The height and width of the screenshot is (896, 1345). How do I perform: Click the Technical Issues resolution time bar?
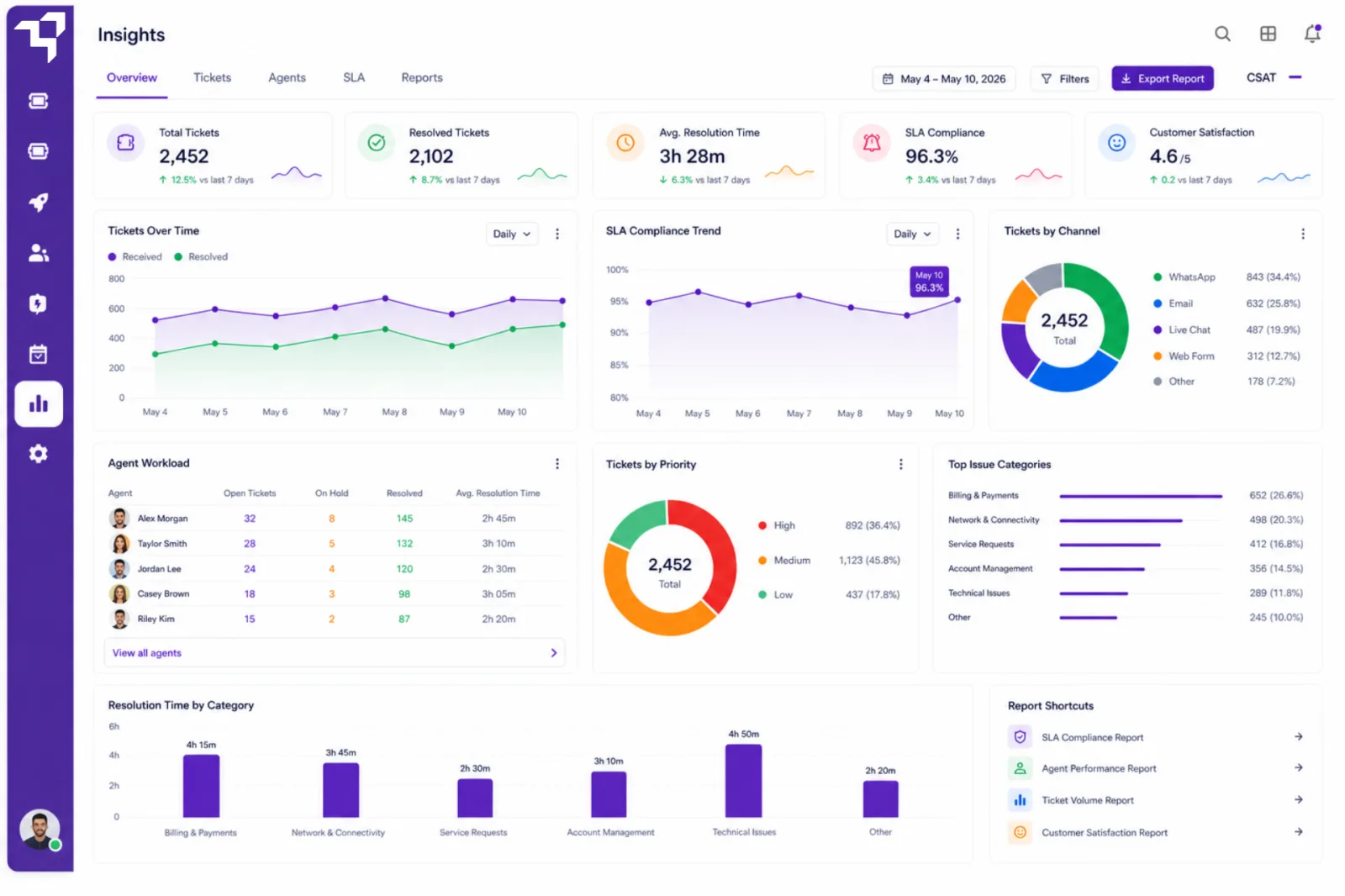pos(744,781)
